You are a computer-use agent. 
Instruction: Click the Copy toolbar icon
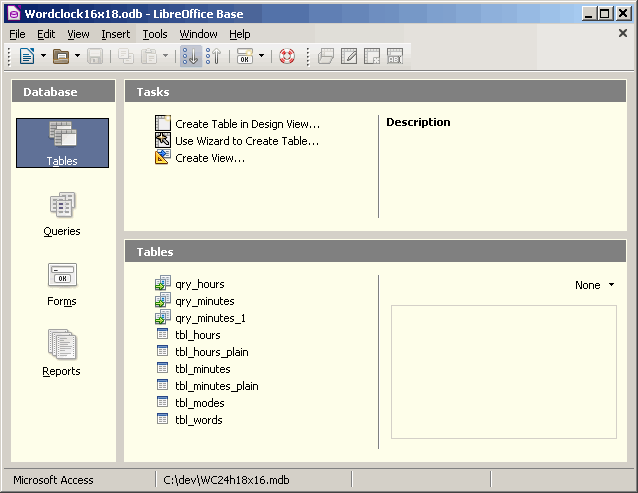coord(126,56)
